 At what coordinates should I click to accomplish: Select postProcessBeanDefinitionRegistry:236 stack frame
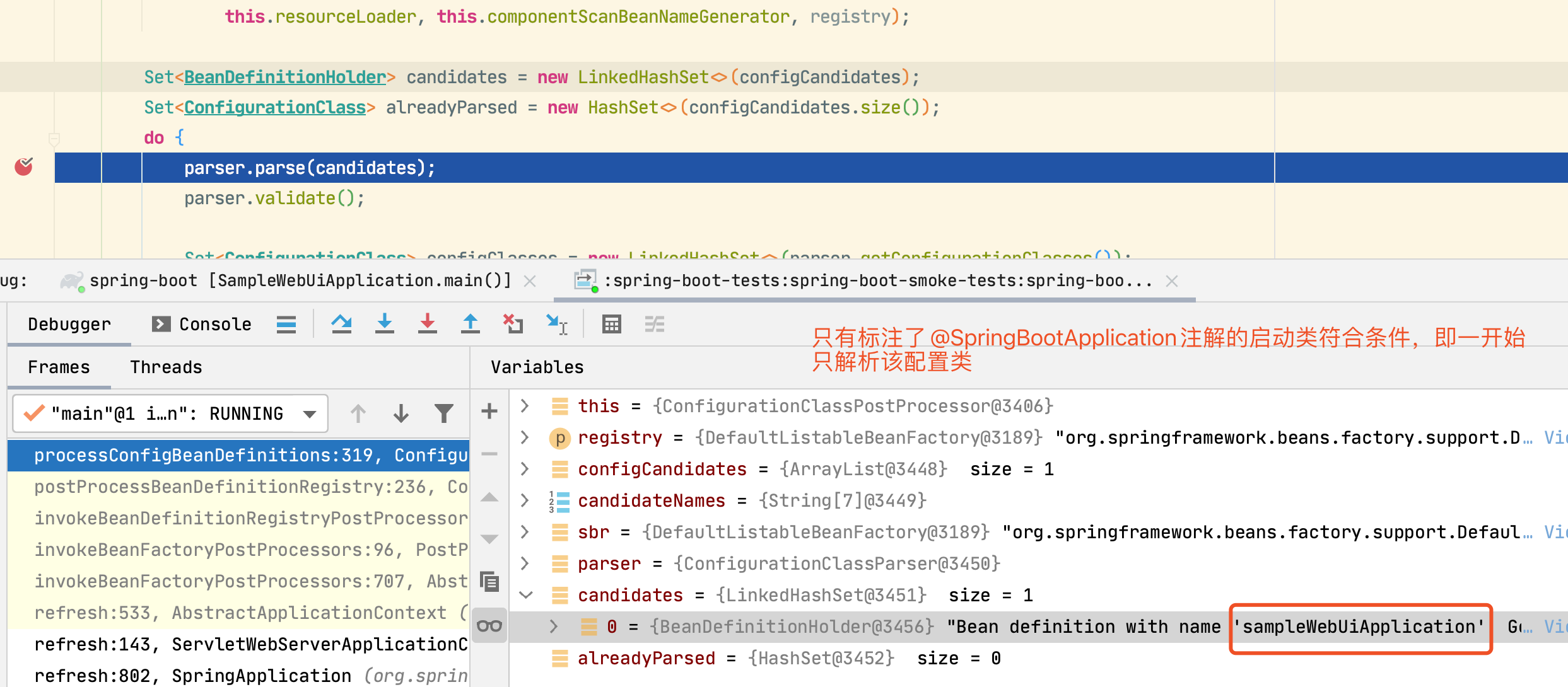click(250, 487)
